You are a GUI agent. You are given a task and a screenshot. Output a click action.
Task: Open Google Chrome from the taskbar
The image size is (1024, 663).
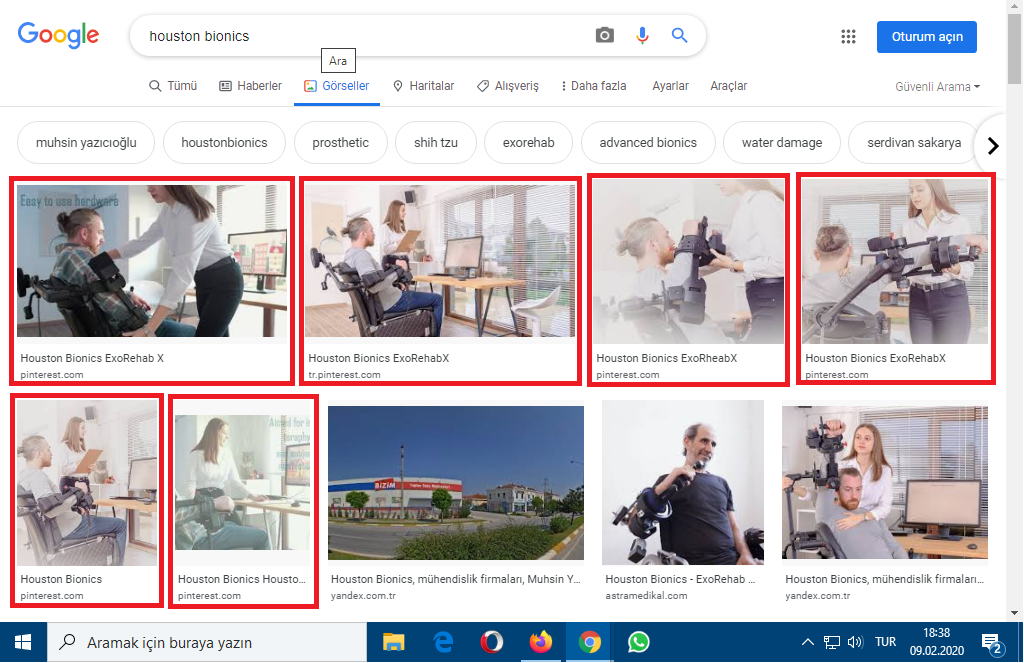[590, 643]
